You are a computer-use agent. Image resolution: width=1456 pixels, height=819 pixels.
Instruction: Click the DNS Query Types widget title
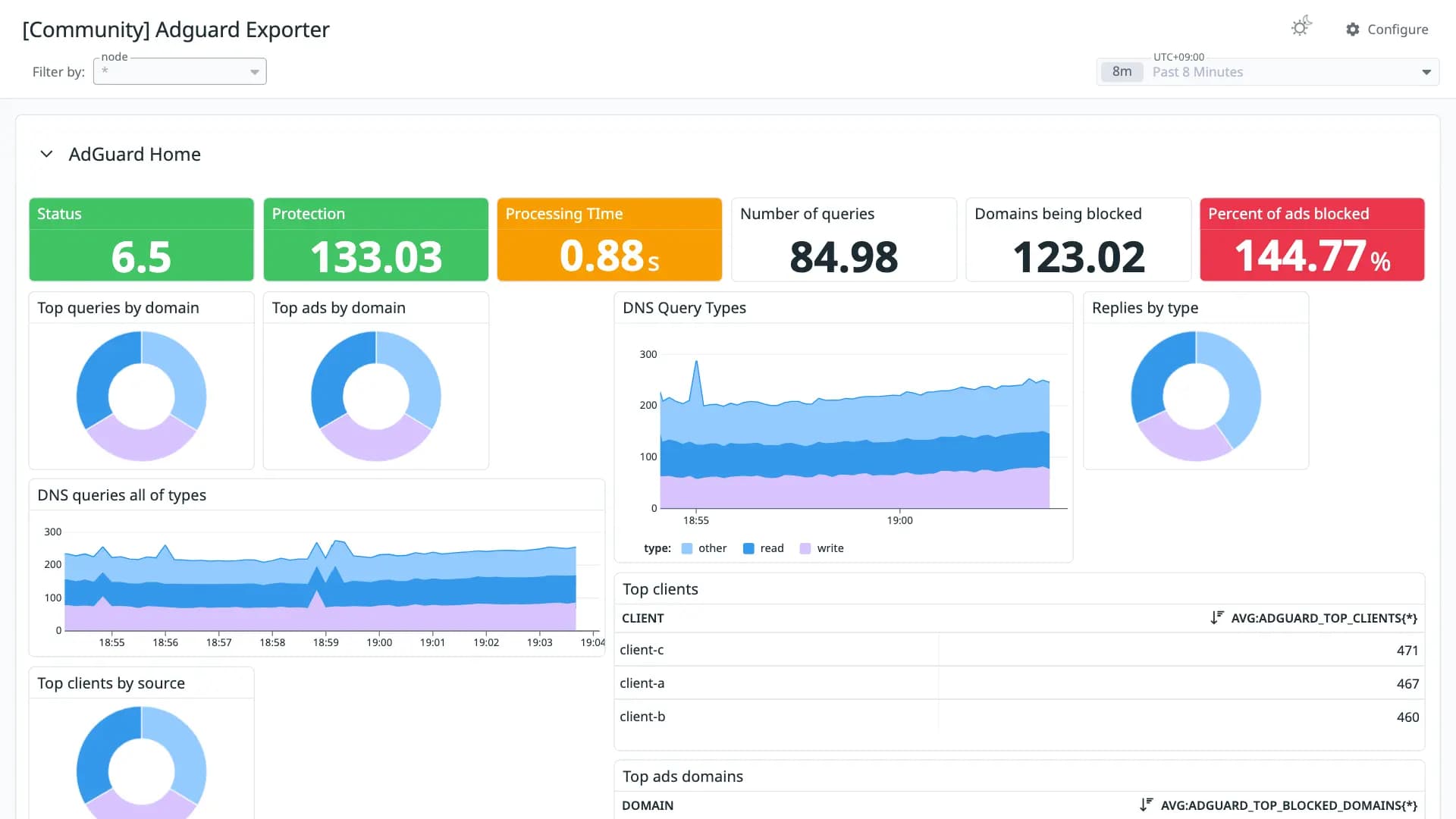pyautogui.click(x=684, y=308)
